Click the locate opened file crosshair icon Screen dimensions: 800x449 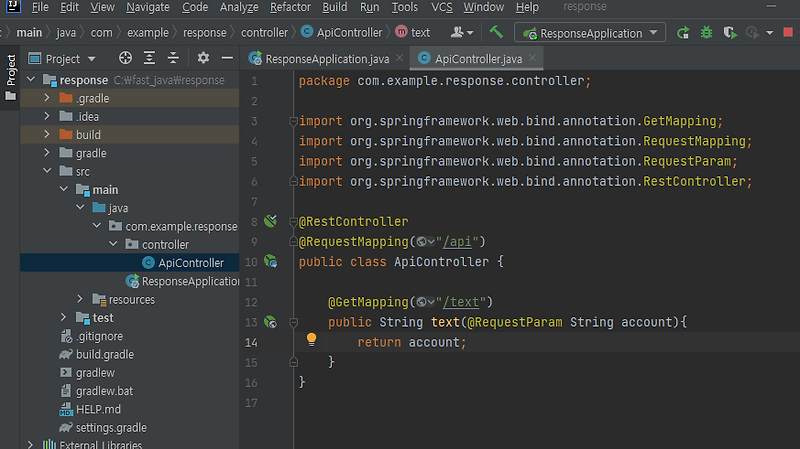[125, 59]
